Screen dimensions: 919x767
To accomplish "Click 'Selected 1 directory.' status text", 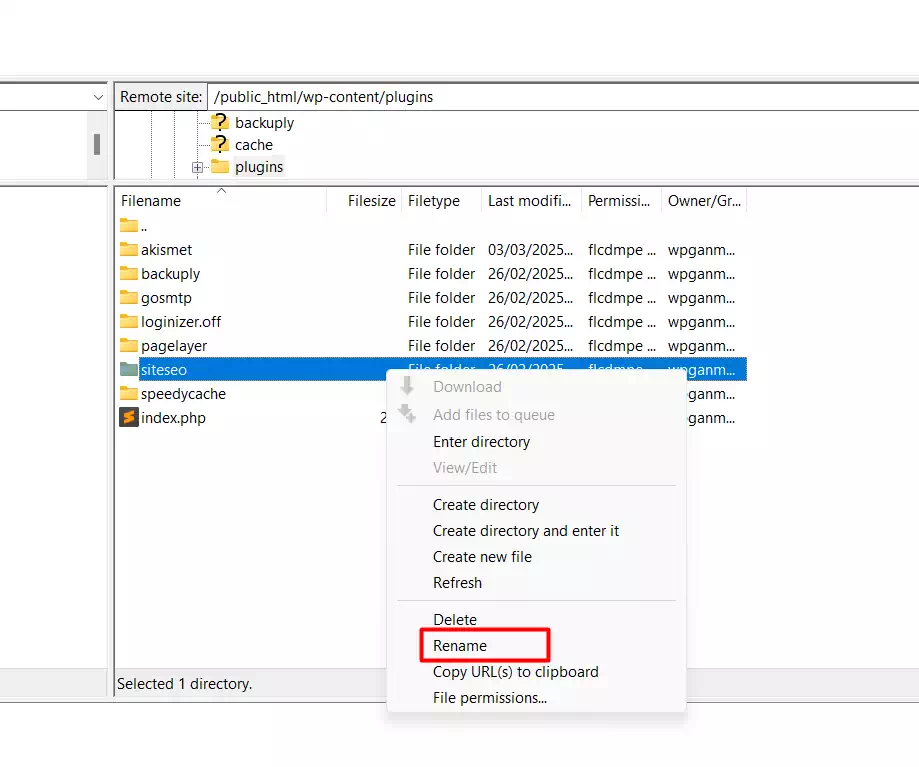I will (185, 684).
